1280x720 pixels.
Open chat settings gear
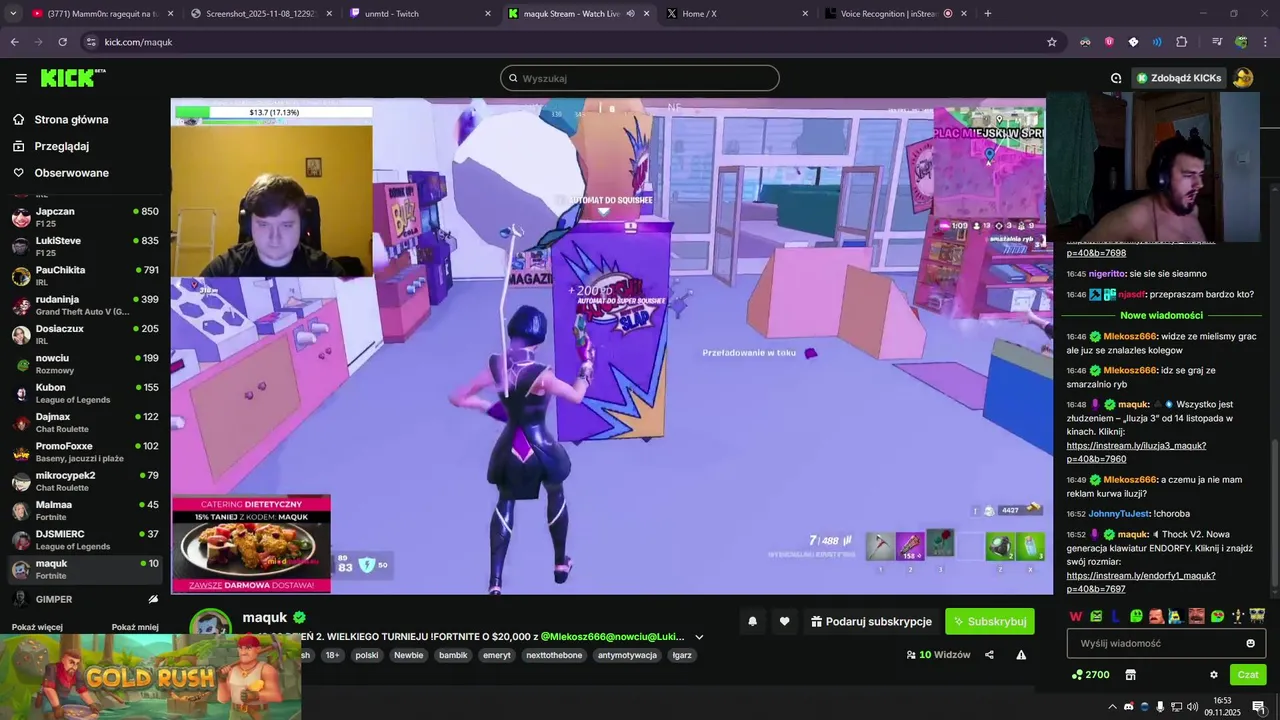[1214, 675]
